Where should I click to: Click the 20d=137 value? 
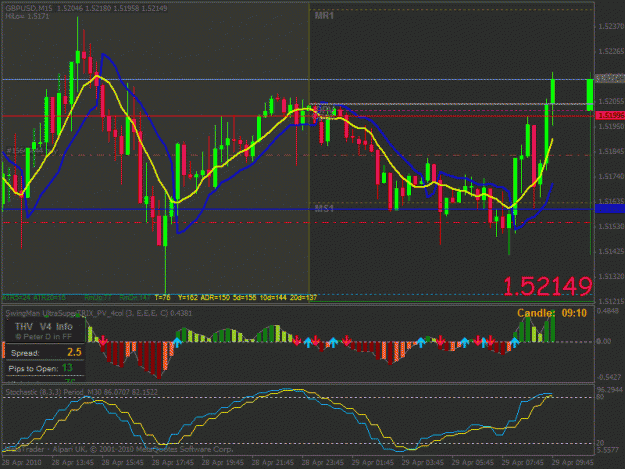(x=303, y=298)
